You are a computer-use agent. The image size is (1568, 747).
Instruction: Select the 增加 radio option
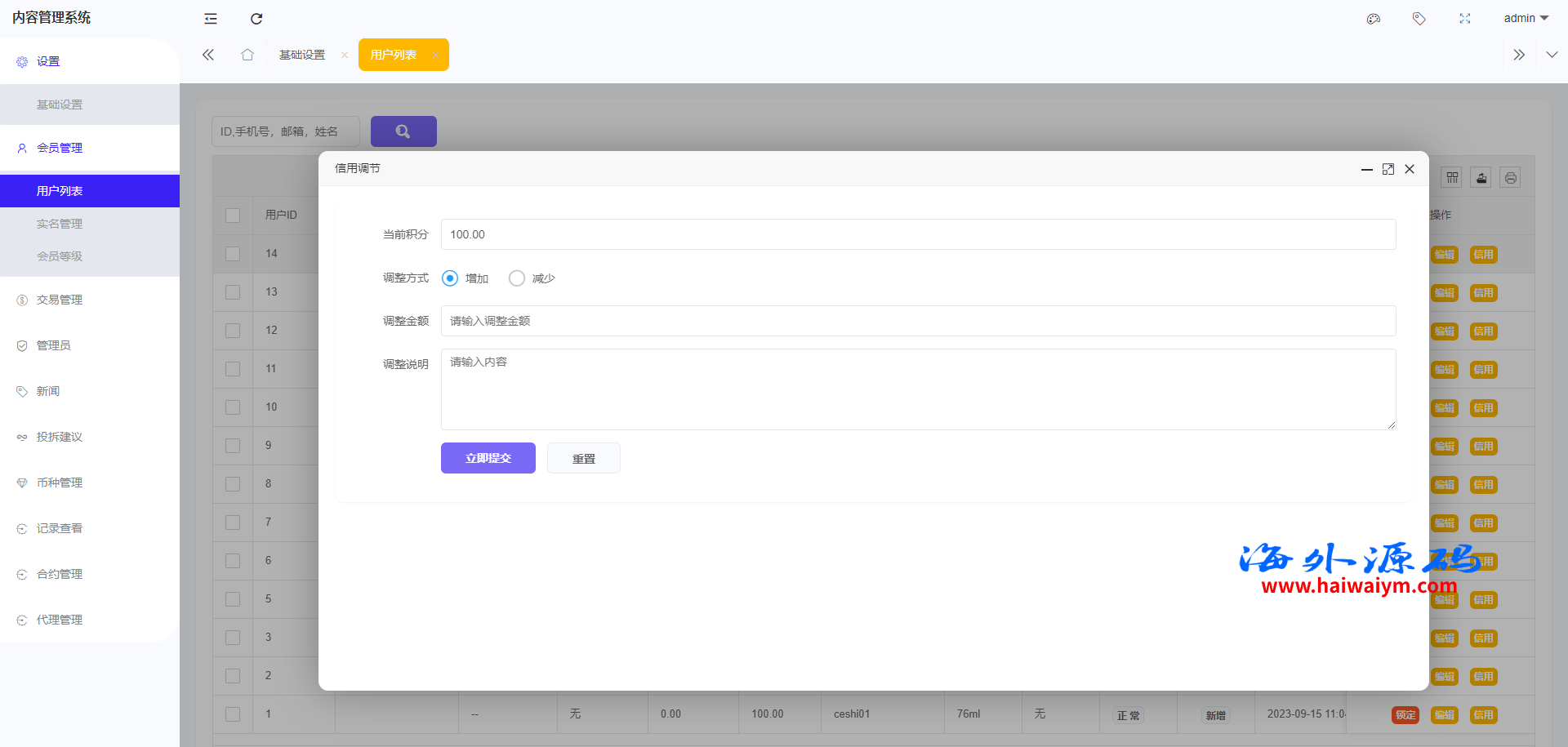point(450,278)
